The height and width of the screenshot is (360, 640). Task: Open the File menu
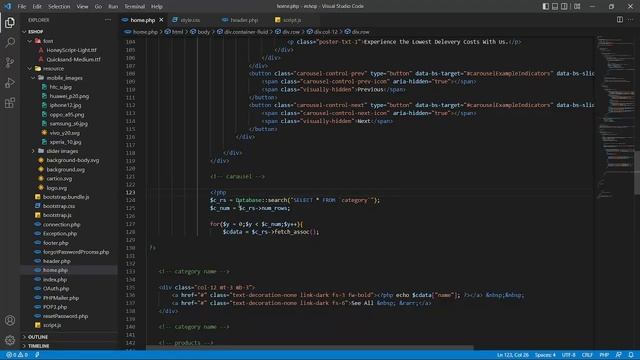22,7
